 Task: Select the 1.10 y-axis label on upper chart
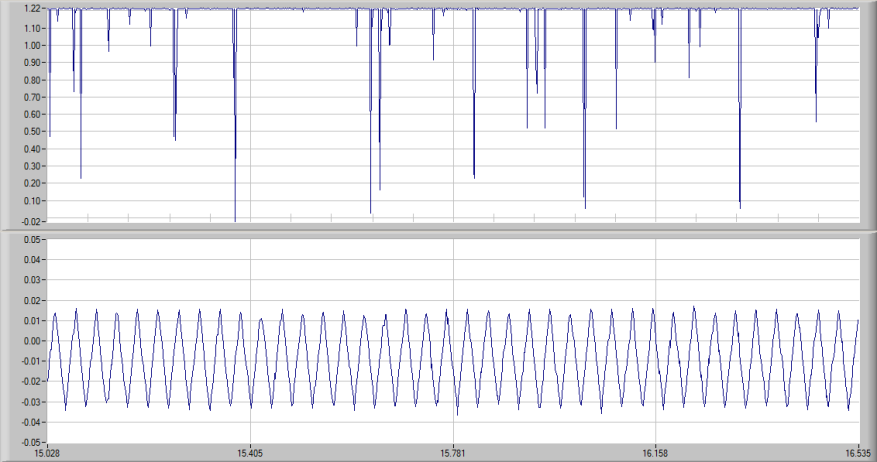pyautogui.click(x=34, y=29)
